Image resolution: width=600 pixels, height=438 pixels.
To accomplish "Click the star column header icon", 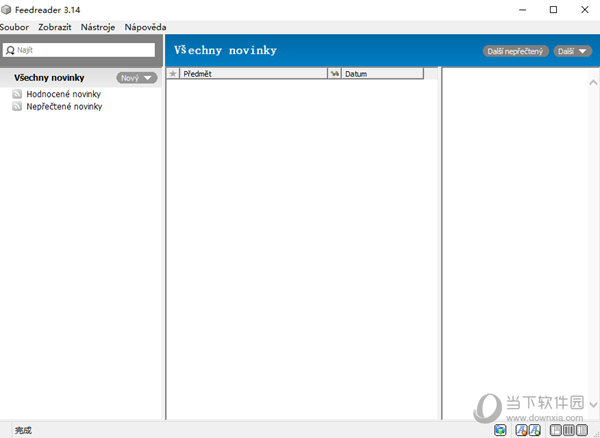I will coord(173,74).
